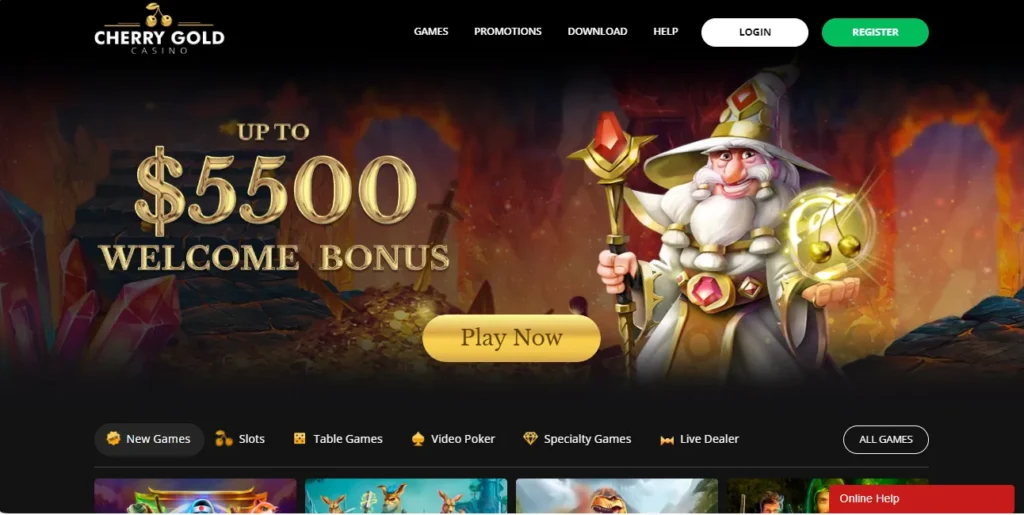Image resolution: width=1024 pixels, height=515 pixels.
Task: Select the New Games gear icon
Action: [113, 438]
